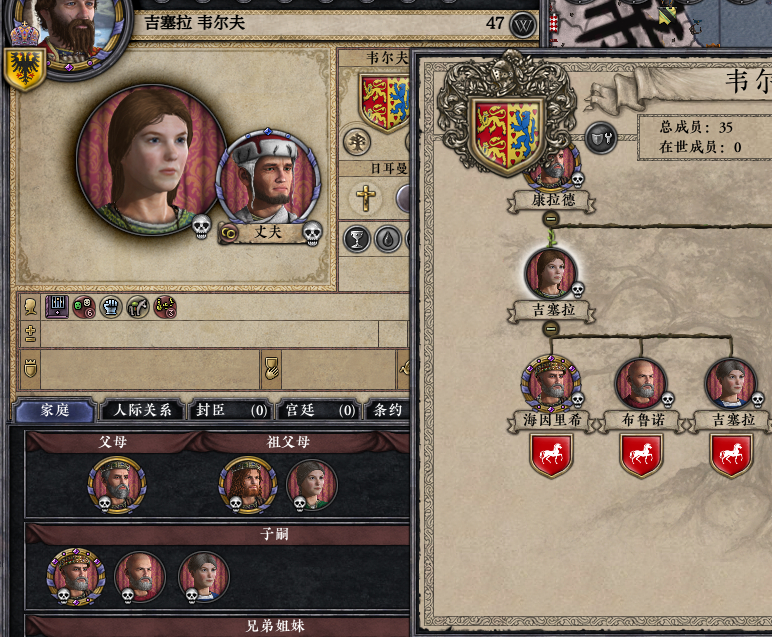Open the 宫廷 (0) tab

(320, 410)
